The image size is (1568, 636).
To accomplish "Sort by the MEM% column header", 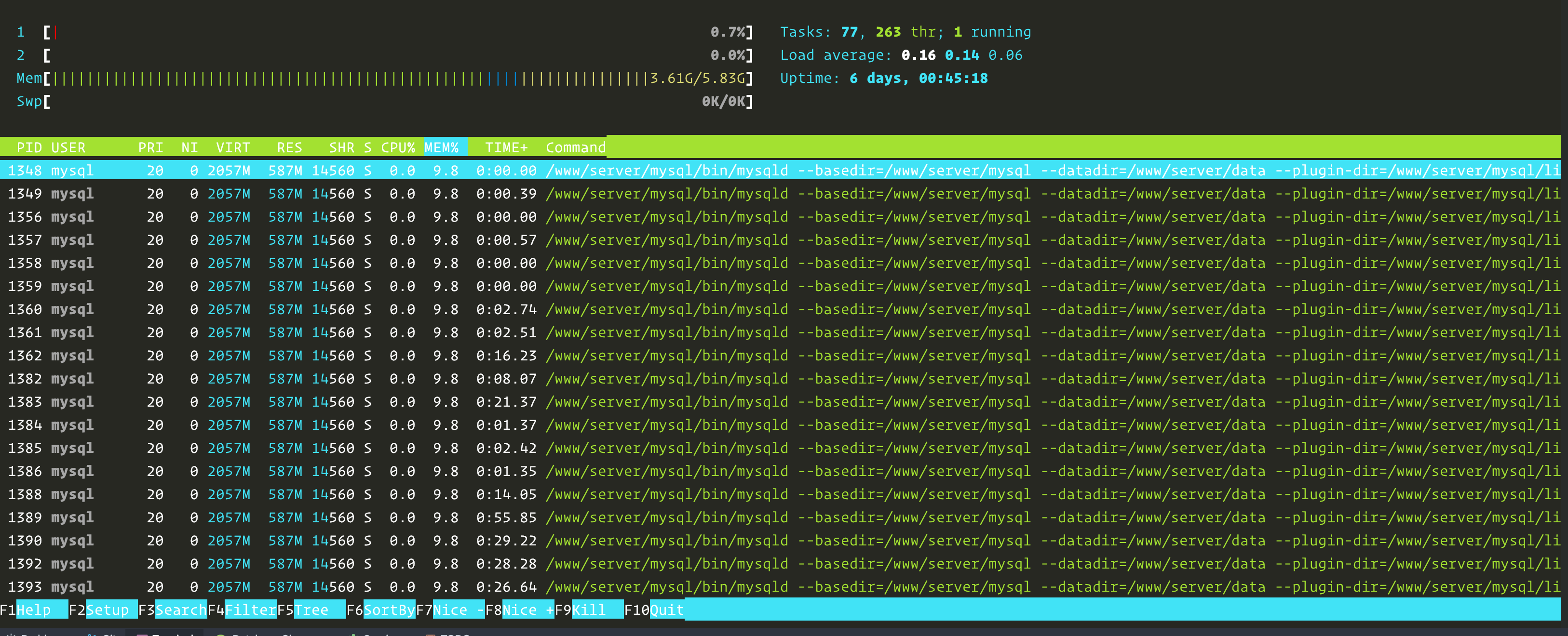I will pos(441,148).
